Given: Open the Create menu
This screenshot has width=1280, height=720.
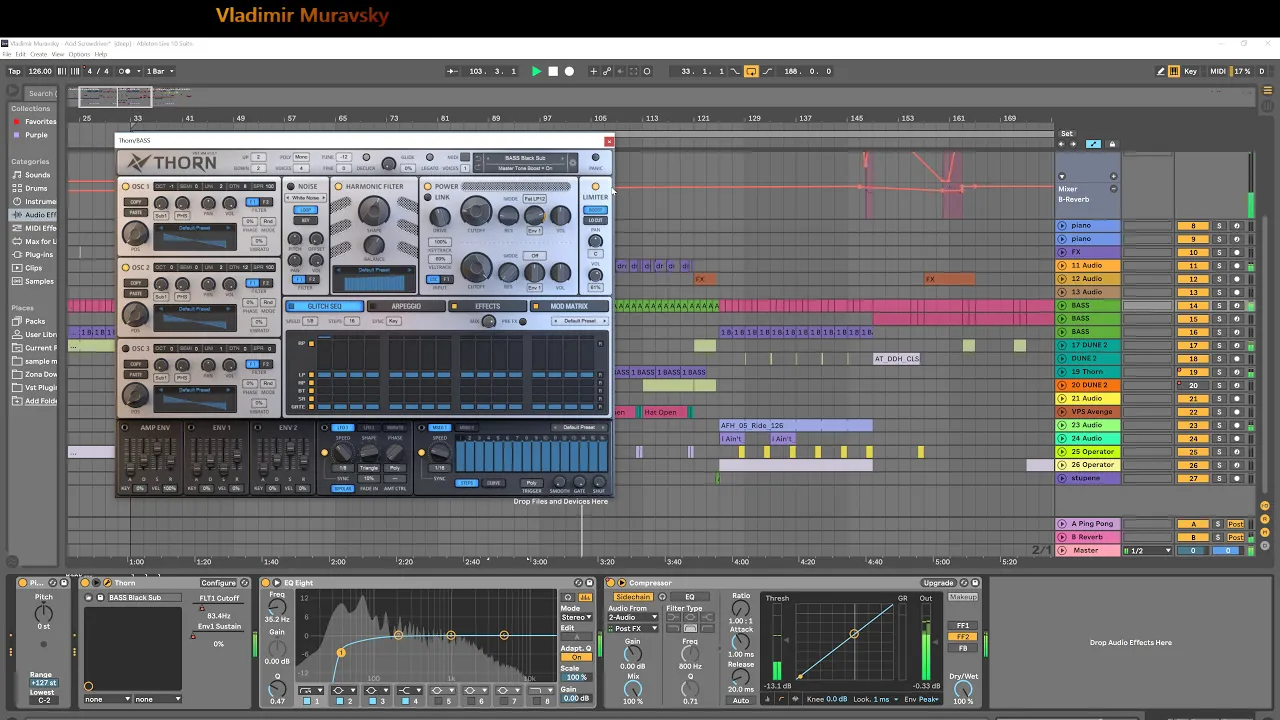Looking at the screenshot, I should click(x=38, y=54).
